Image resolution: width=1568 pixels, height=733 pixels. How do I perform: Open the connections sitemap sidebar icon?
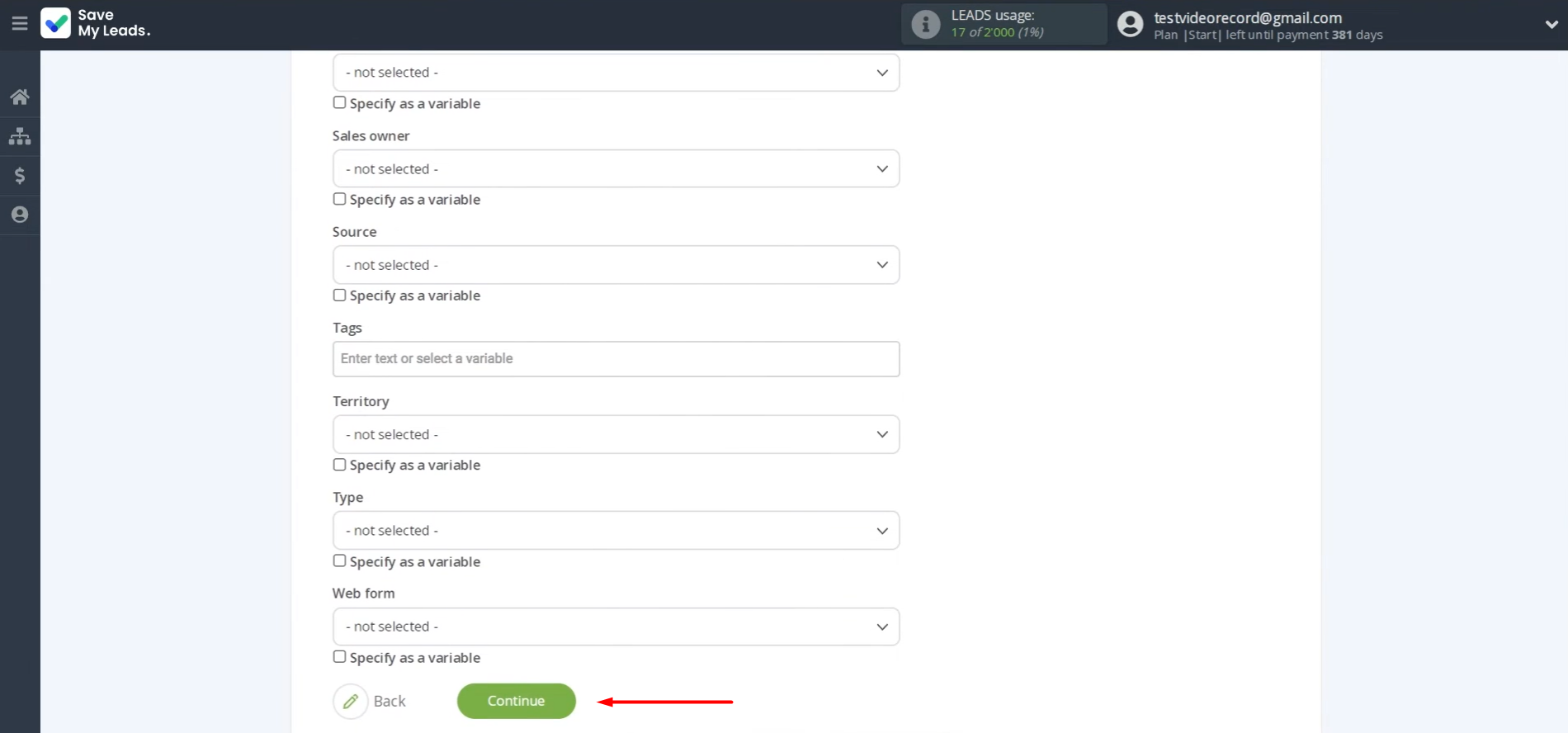coord(20,136)
